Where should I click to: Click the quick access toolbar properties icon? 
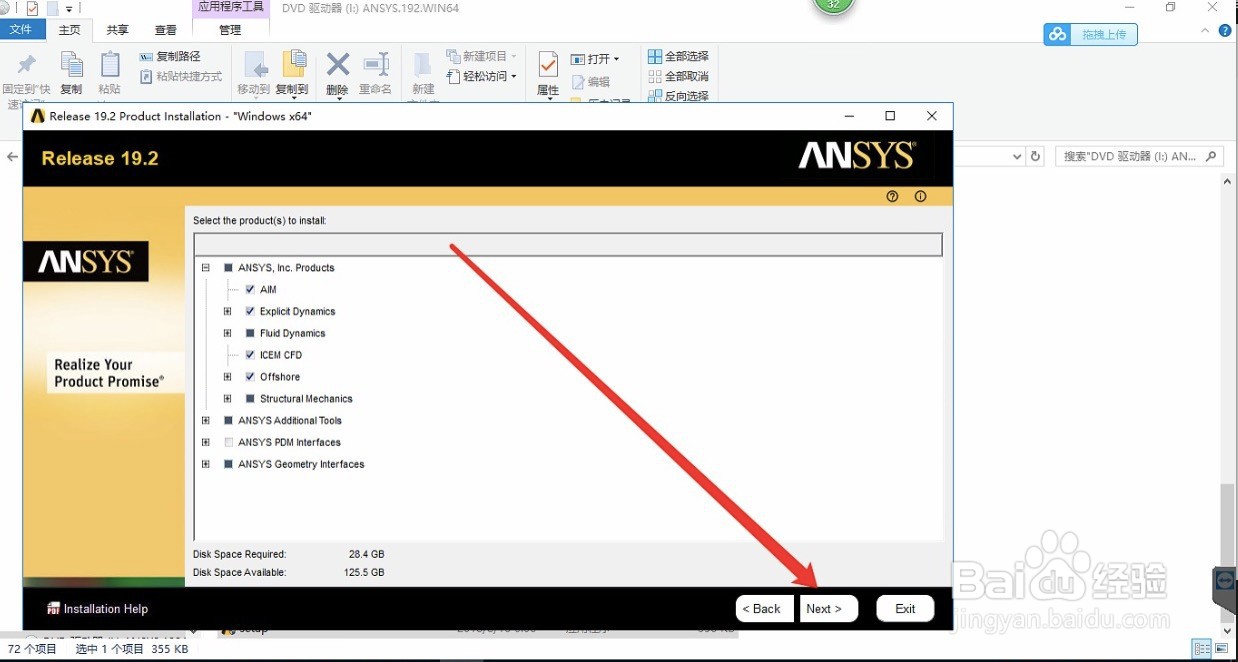(x=32, y=8)
